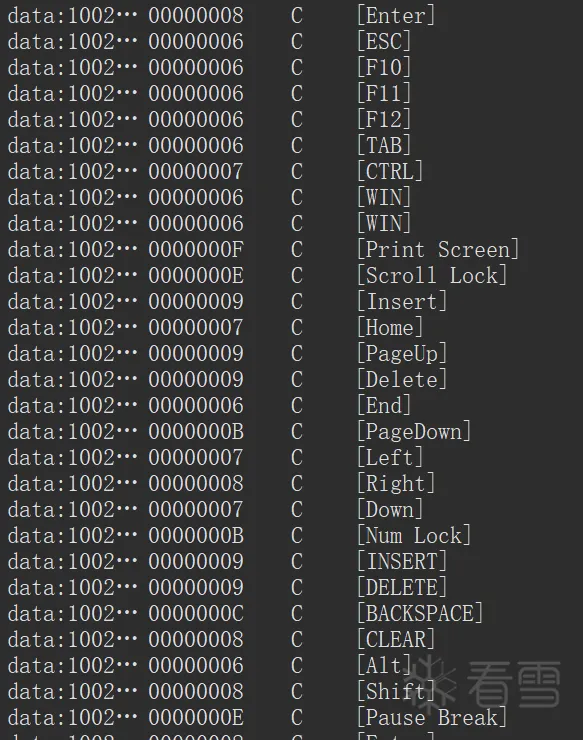Viewport: 583px width, 740px height.
Task: Select the [Right] string row
Action: point(291,484)
